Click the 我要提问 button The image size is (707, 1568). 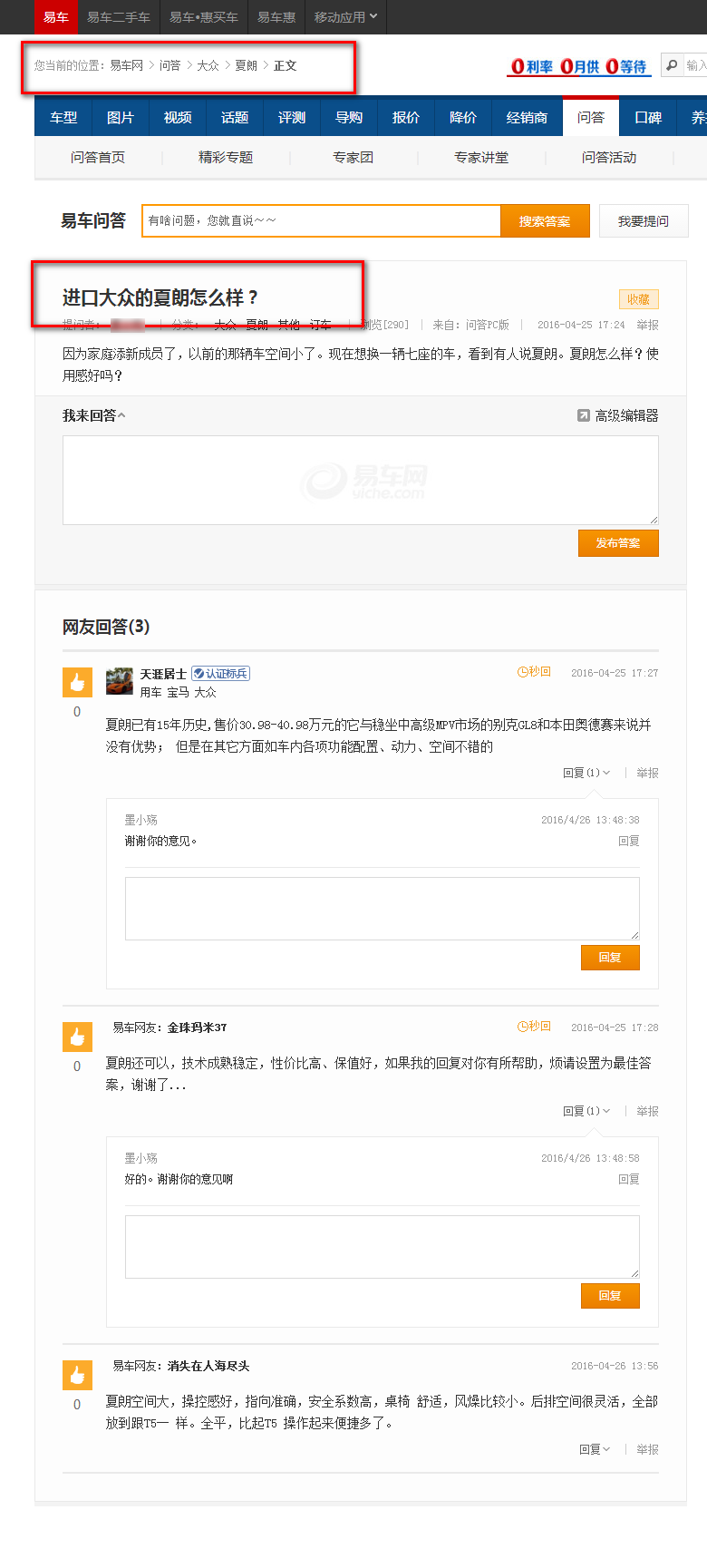[644, 221]
